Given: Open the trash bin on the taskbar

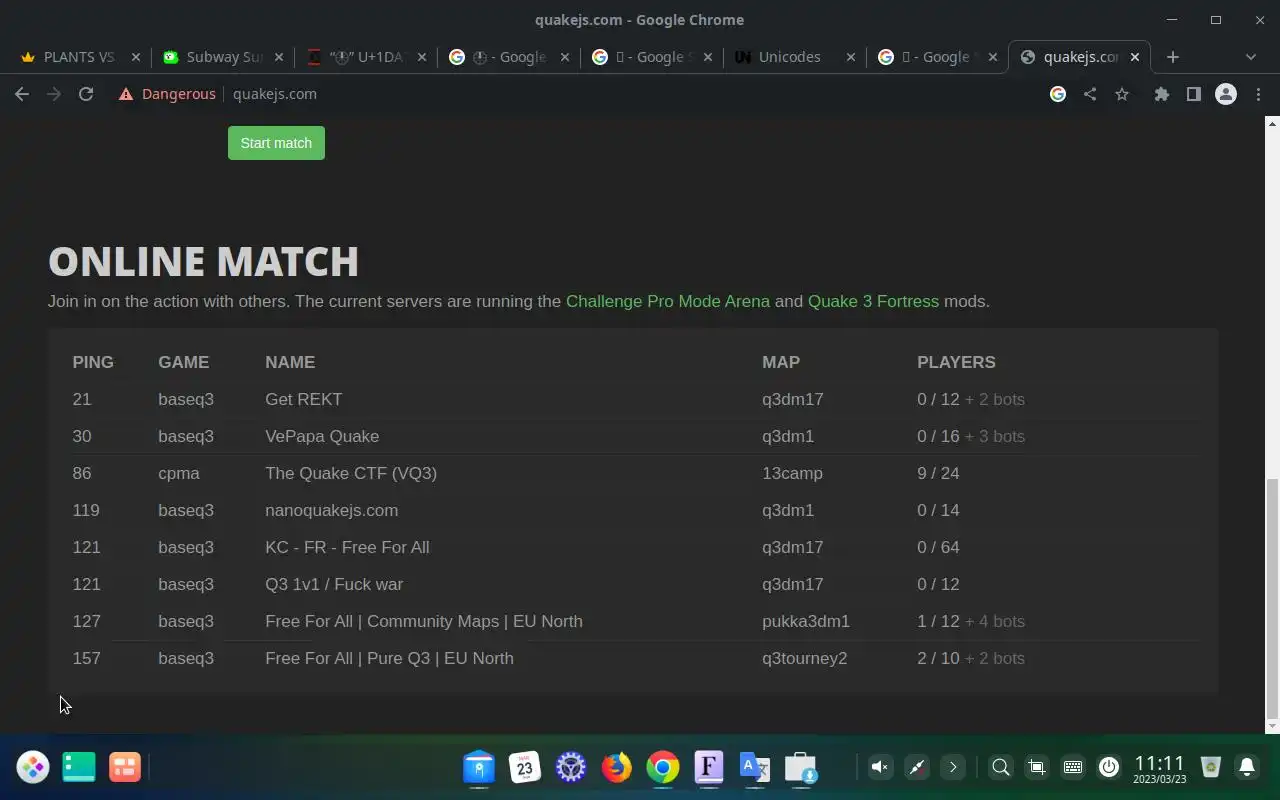Looking at the screenshot, I should click(1211, 767).
